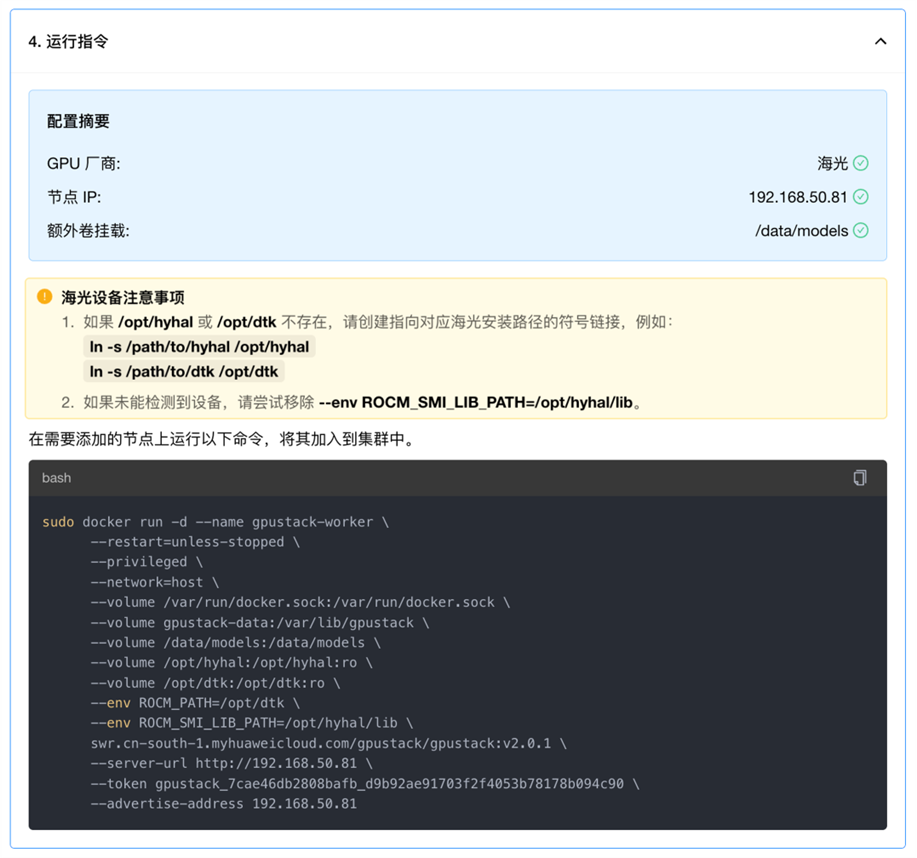Viewport: 917px width, 858px height.
Task: Click the green check beside 海光
Action: pos(860,163)
